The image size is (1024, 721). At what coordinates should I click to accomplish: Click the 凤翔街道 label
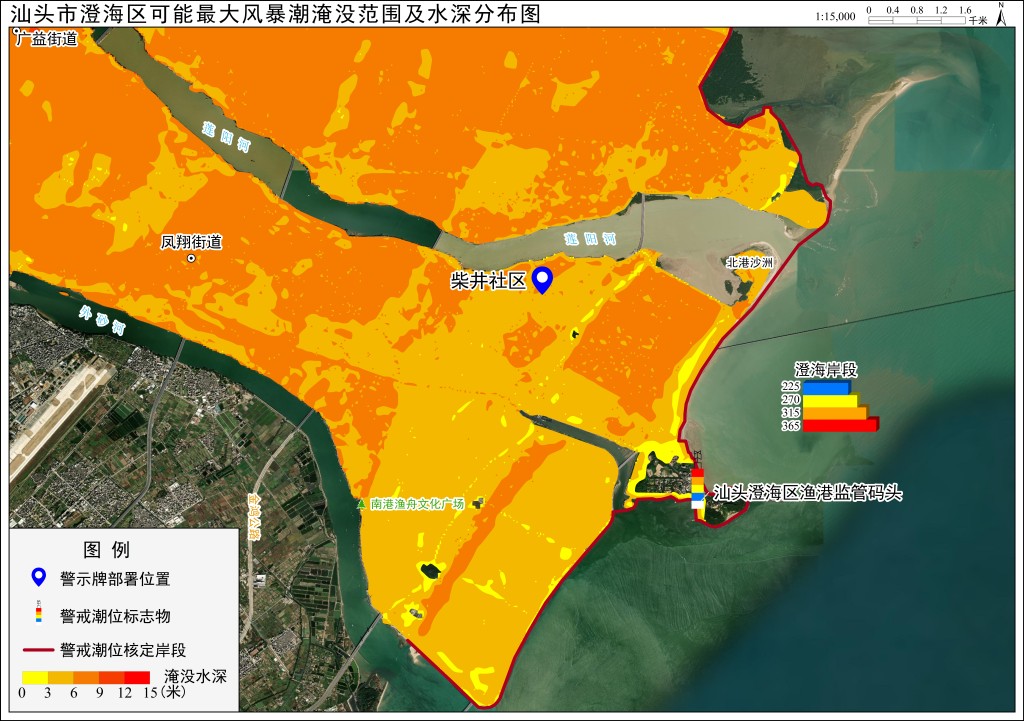pos(191,242)
